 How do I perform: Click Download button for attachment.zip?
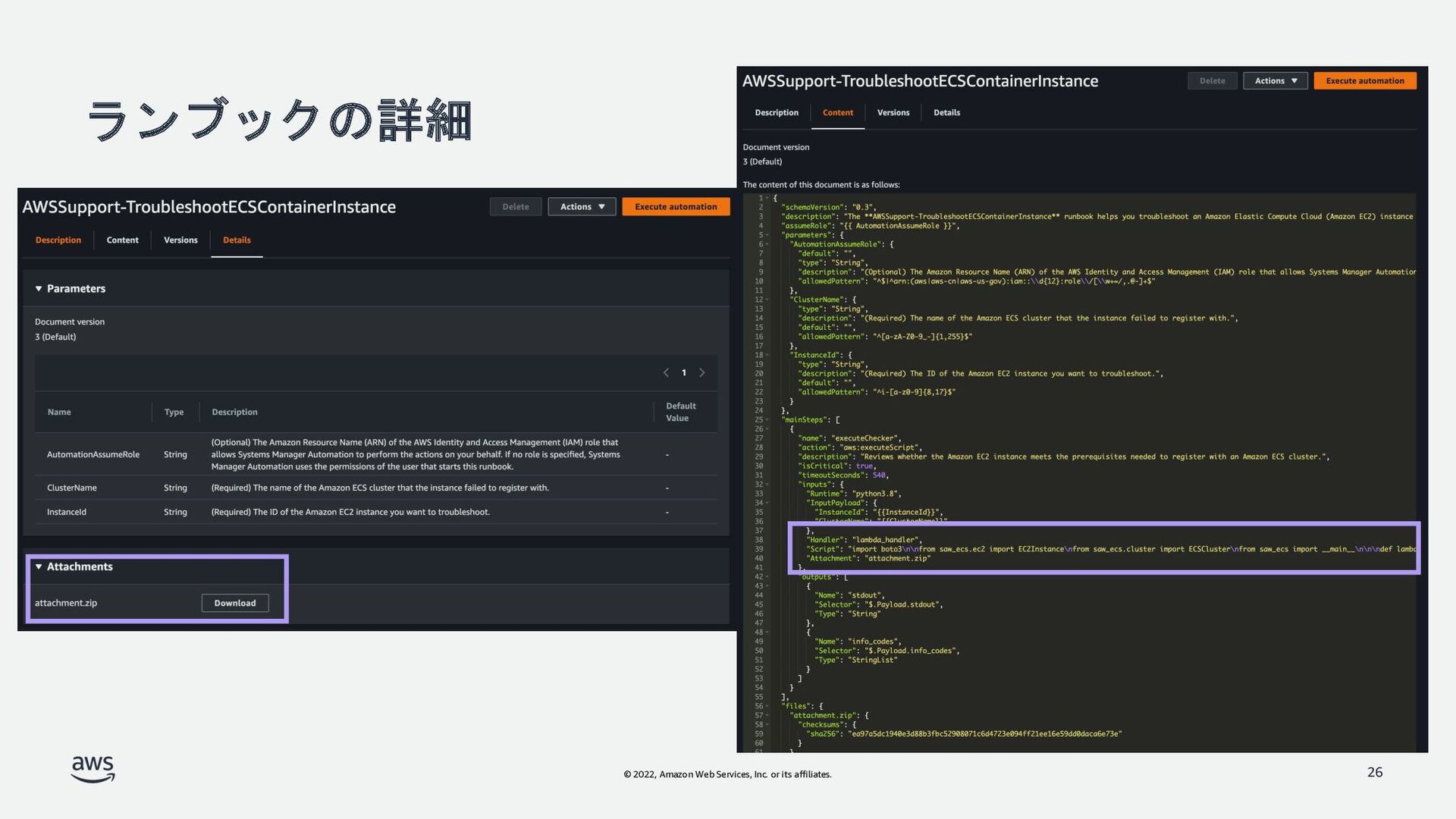[x=235, y=603]
